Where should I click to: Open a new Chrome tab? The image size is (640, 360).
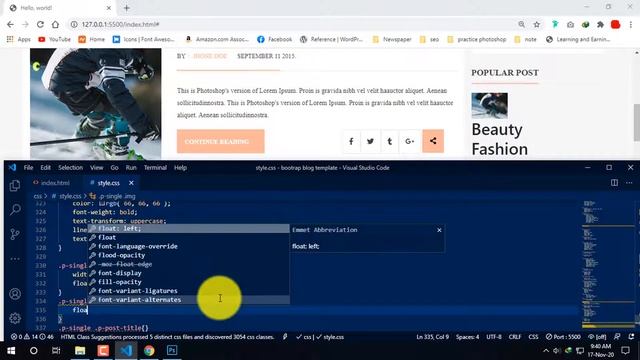coord(127,8)
